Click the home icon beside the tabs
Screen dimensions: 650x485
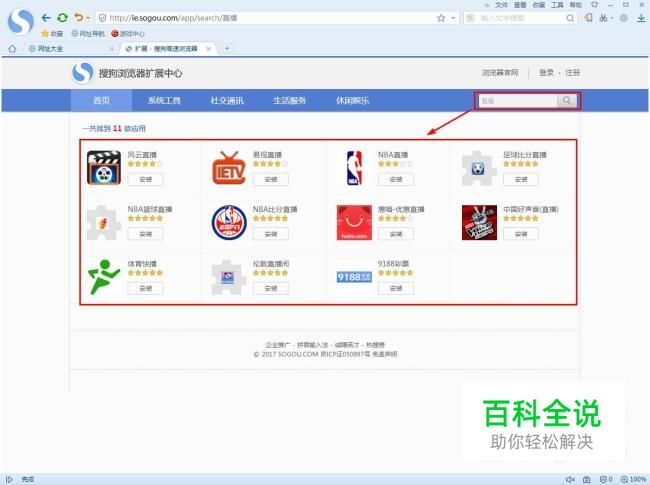[x=12, y=48]
